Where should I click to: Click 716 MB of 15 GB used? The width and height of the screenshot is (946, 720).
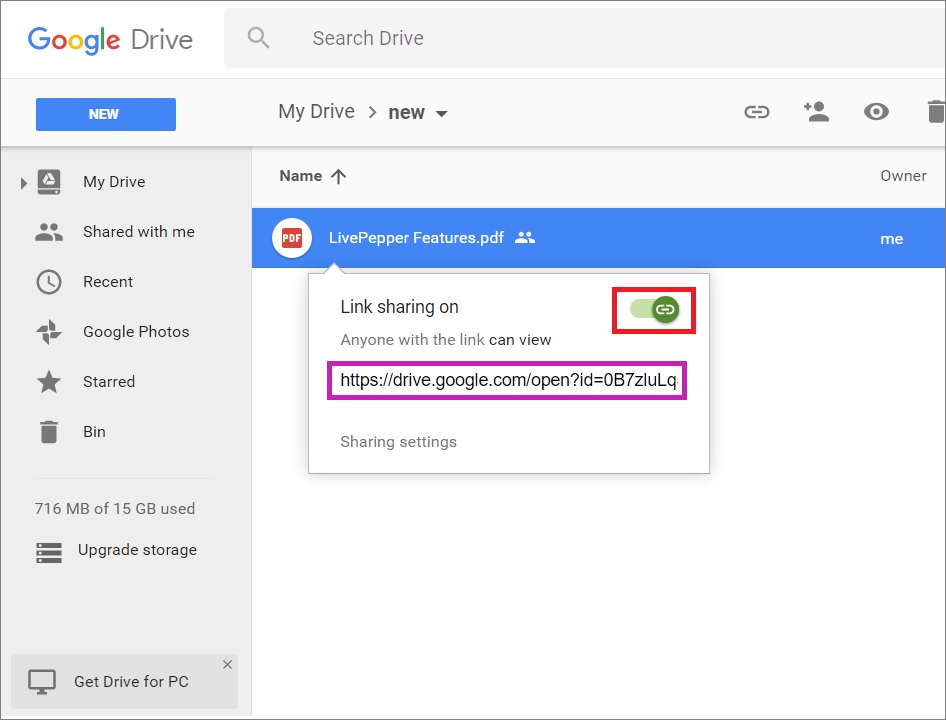click(115, 509)
